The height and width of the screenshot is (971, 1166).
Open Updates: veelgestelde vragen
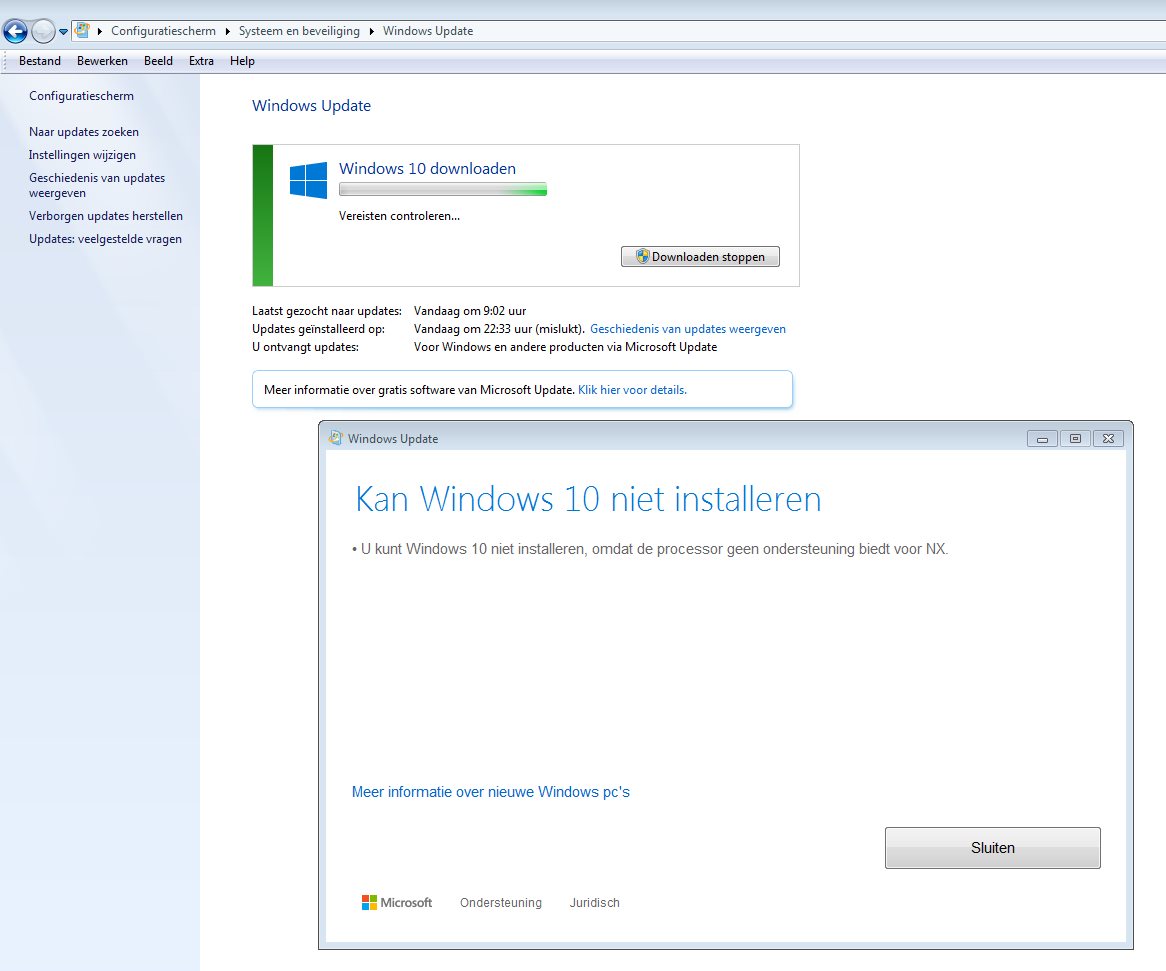[x=105, y=239]
